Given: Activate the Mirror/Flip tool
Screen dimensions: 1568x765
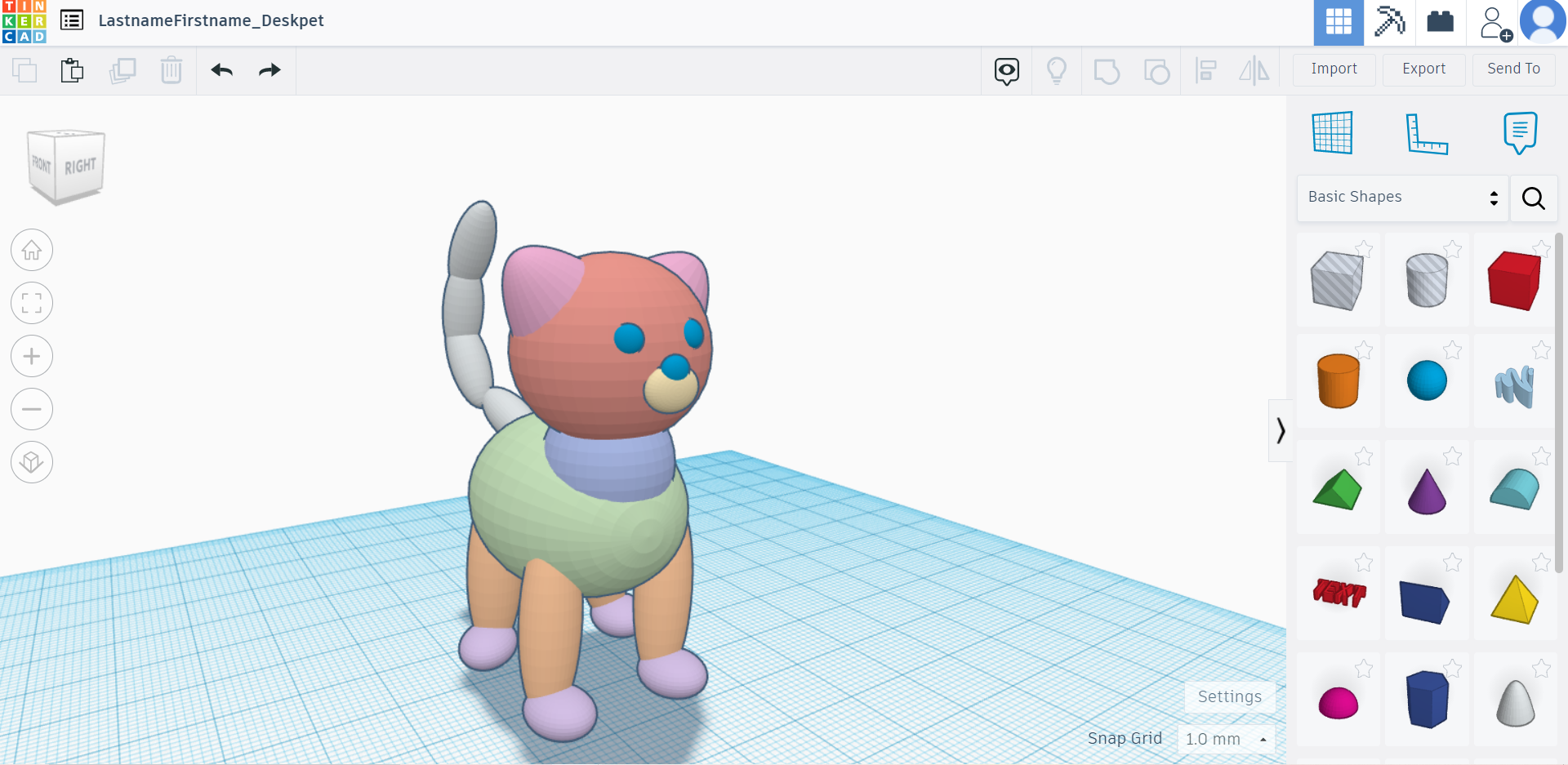Looking at the screenshot, I should click(1254, 70).
